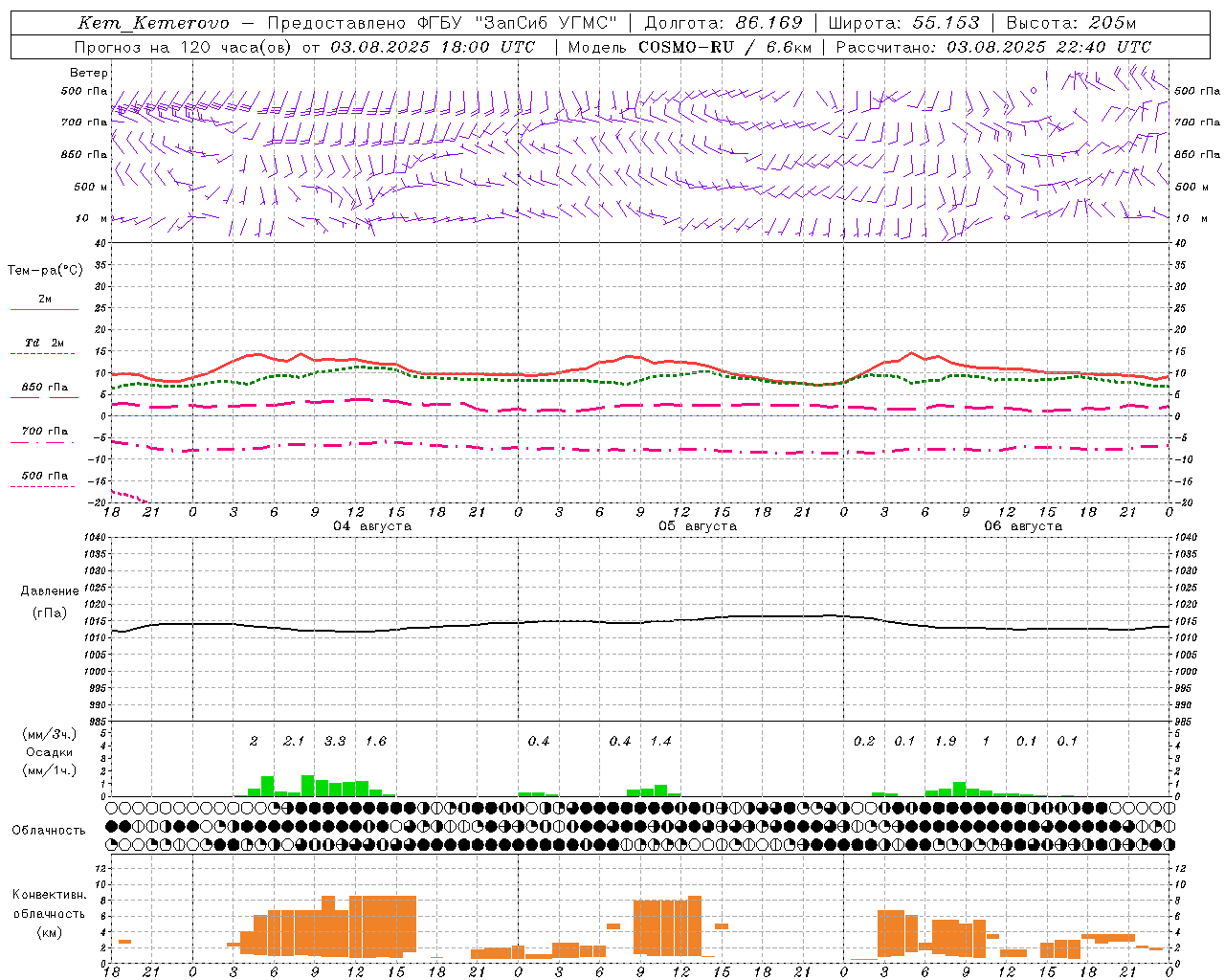
Task: Click the Модель COSMO-RU / 6.6км label
Action: [690, 47]
